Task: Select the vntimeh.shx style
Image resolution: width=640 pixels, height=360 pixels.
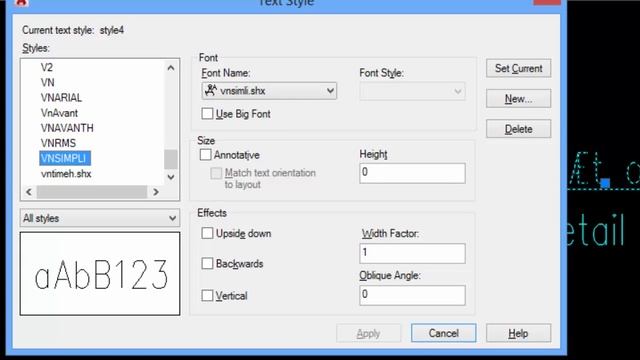Action: [66, 174]
